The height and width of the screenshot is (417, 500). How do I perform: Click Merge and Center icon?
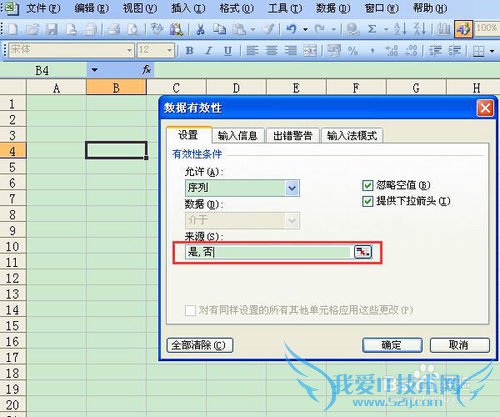(x=310, y=51)
